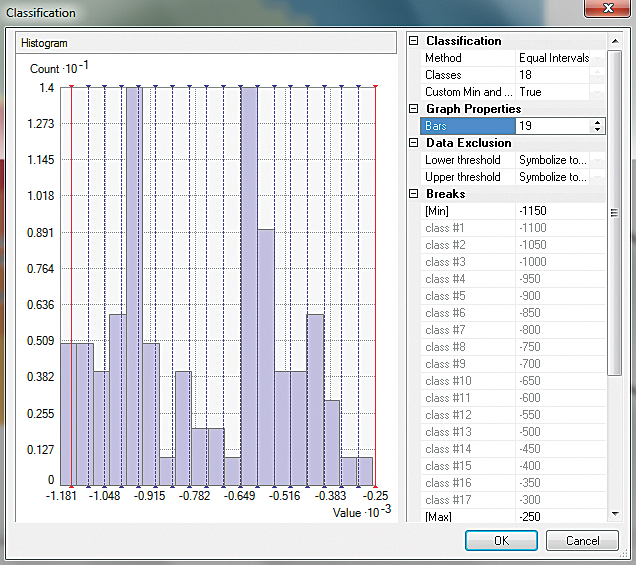Select the class #12 row
The image size is (636, 565).
pyautogui.click(x=513, y=415)
